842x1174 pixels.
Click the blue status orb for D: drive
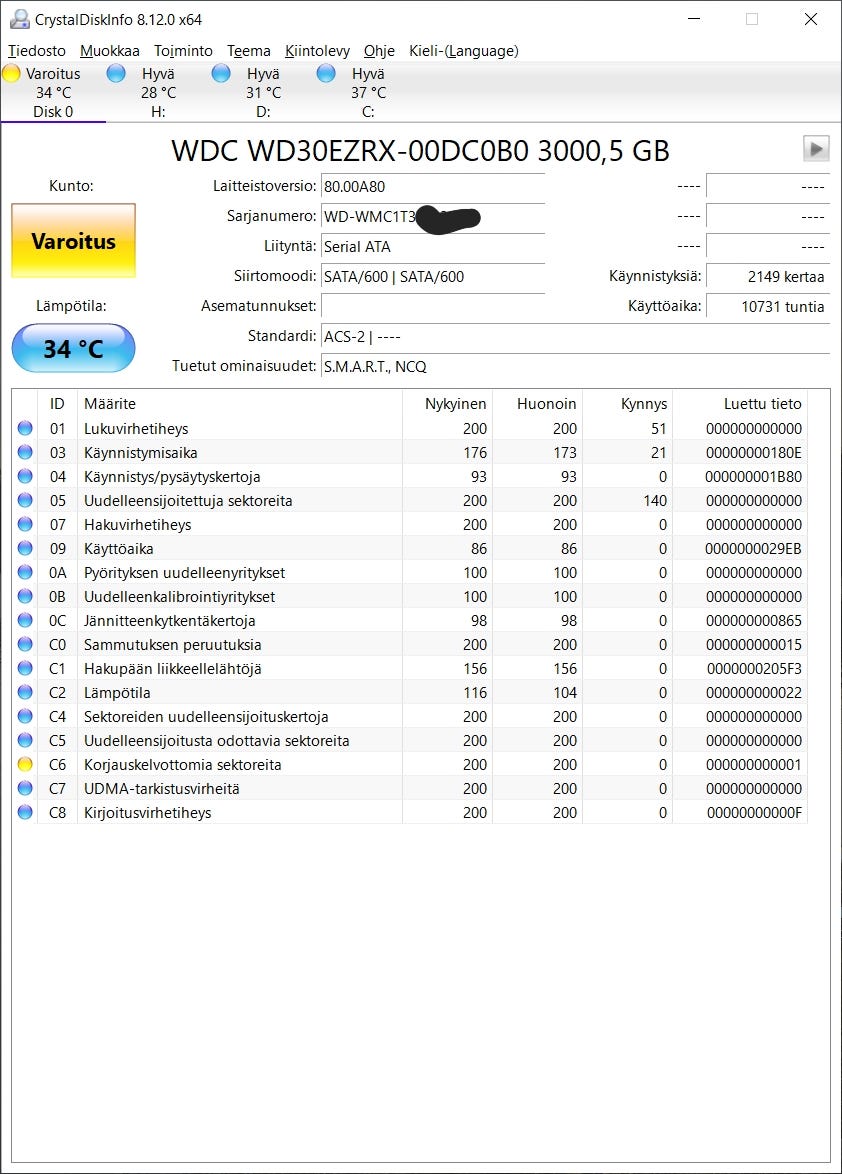point(221,73)
